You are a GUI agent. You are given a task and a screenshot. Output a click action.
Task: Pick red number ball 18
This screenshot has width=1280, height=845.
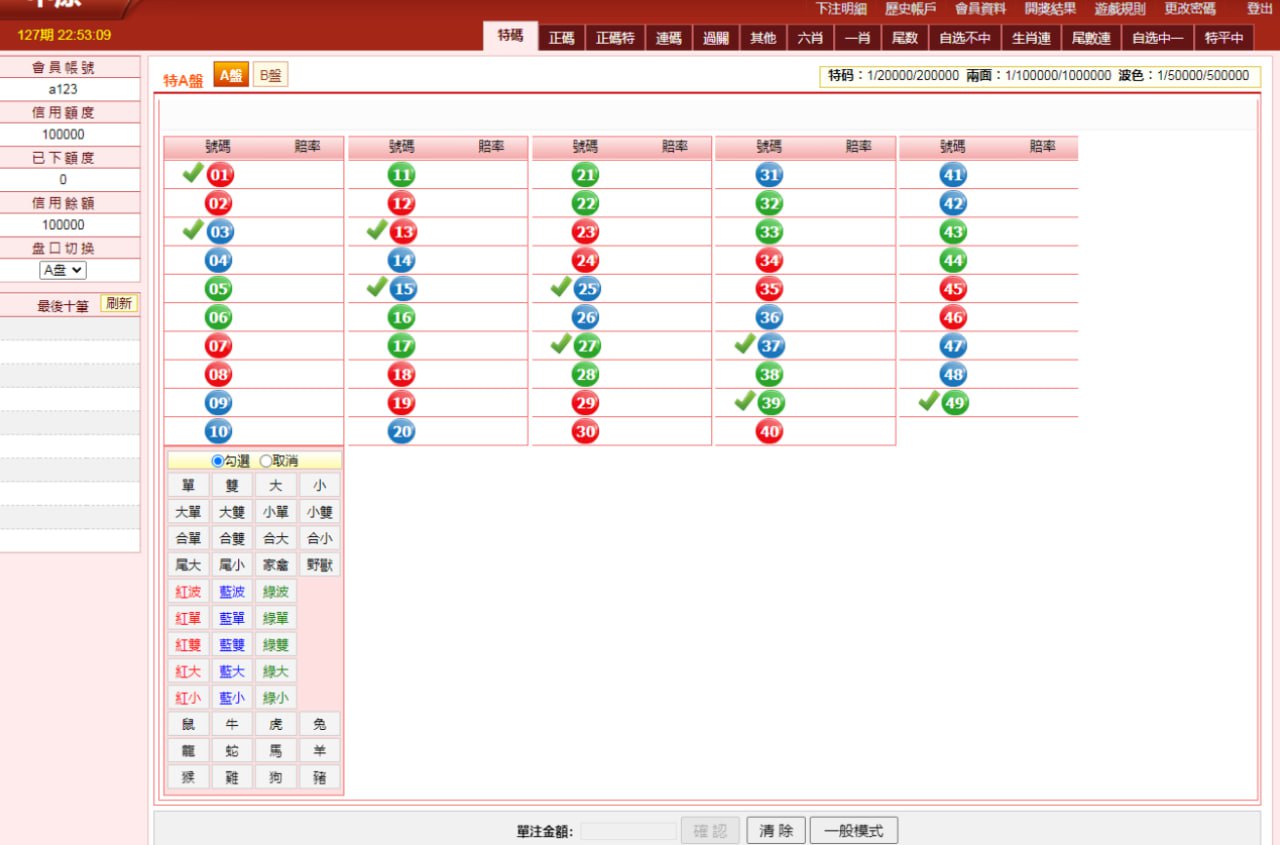(401, 375)
